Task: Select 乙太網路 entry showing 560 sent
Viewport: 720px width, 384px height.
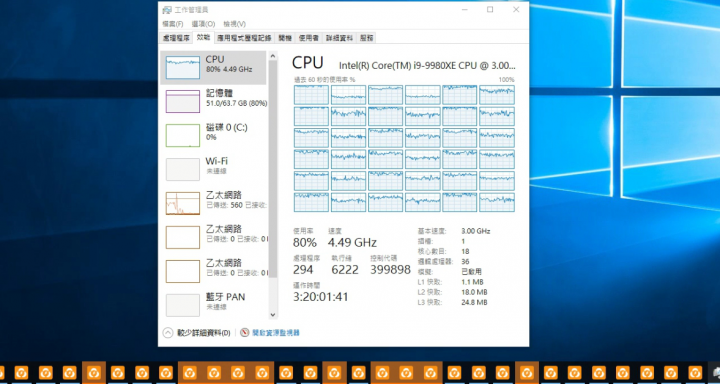Action: coord(213,203)
